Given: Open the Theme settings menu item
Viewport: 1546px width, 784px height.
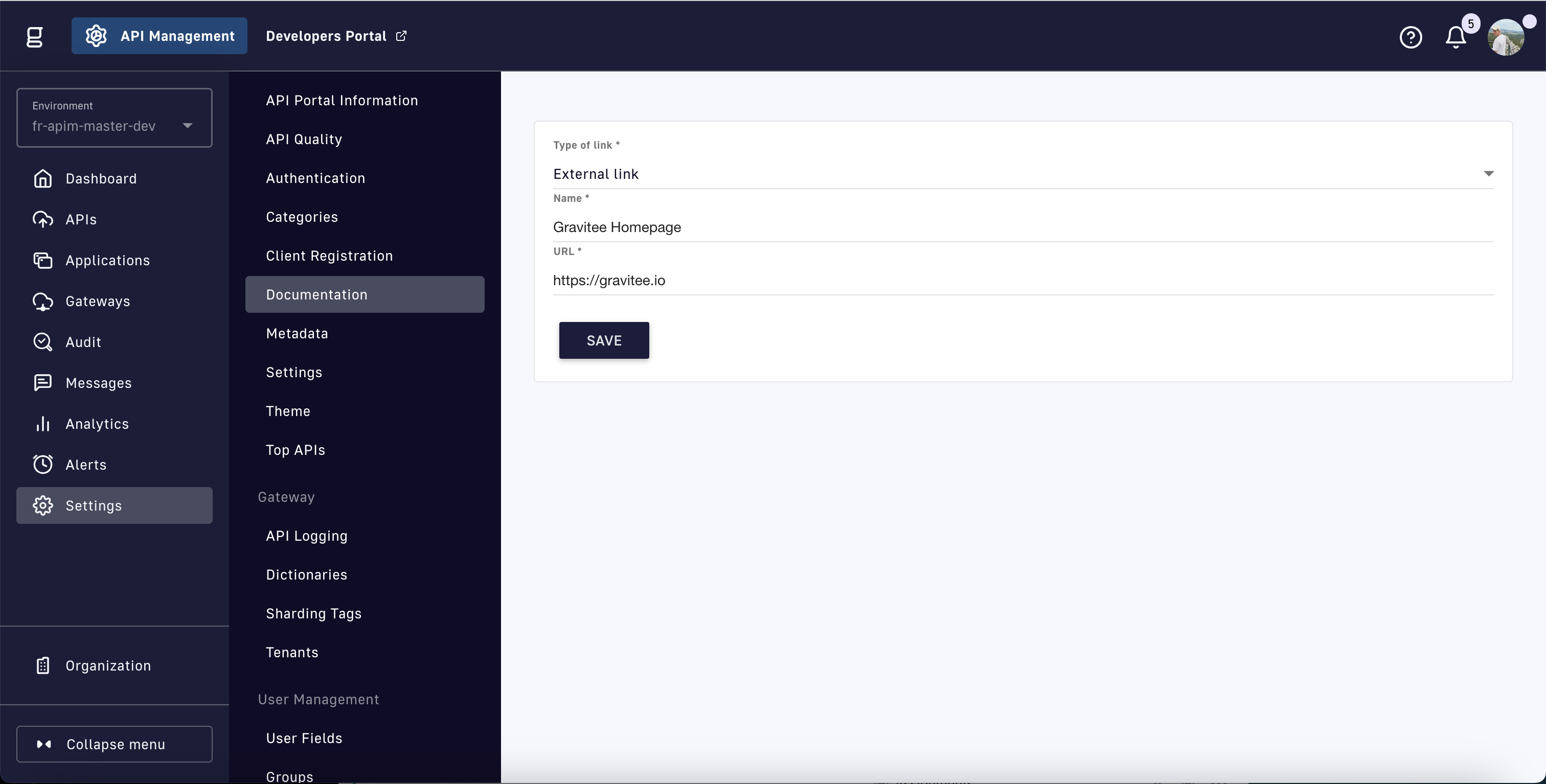Looking at the screenshot, I should click(x=288, y=411).
